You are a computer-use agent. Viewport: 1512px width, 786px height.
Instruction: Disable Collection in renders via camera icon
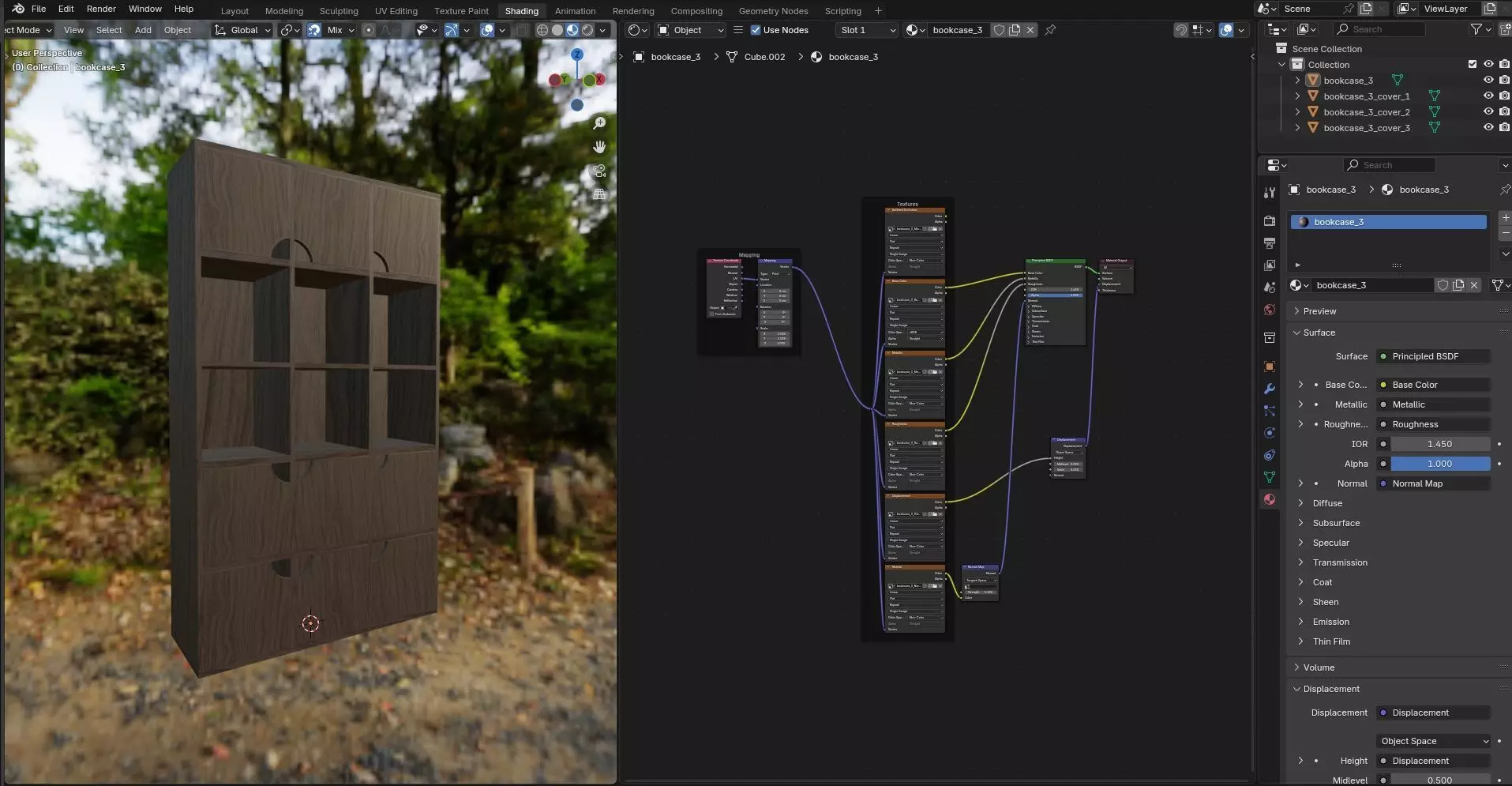pyautogui.click(x=1505, y=64)
